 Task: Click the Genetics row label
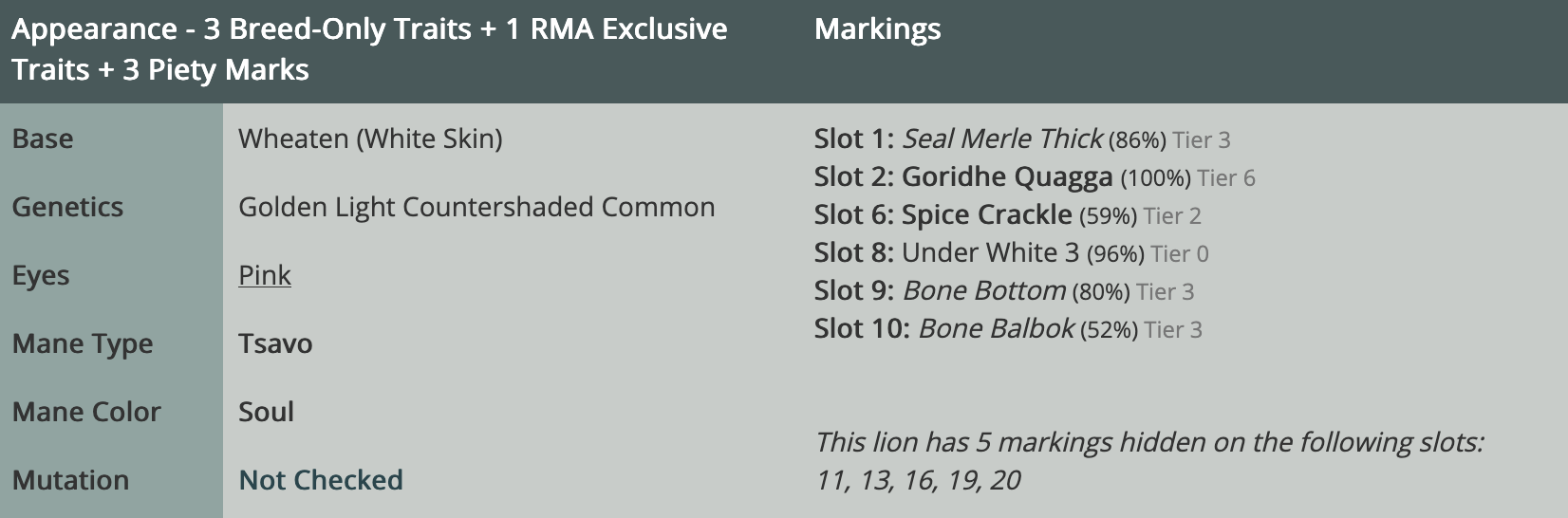(67, 207)
